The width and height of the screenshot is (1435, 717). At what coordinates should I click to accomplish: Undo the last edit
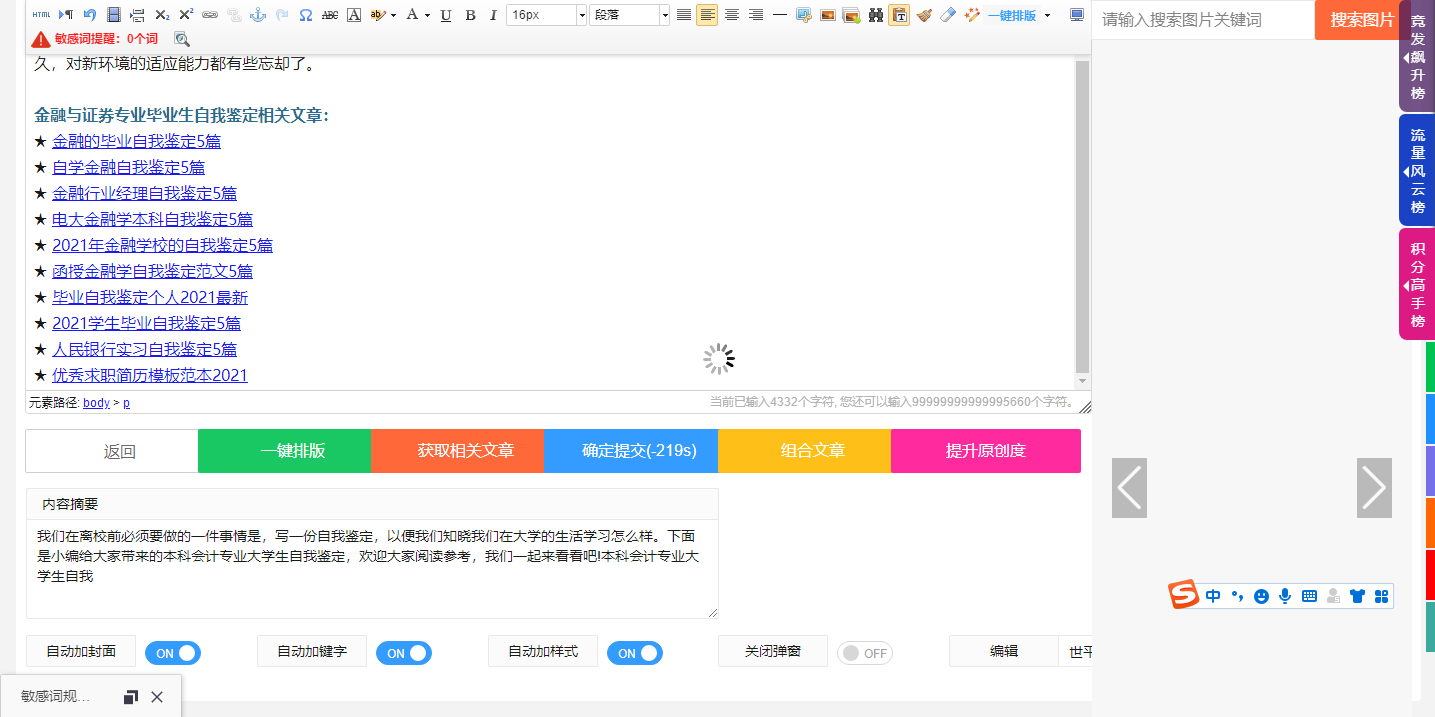[x=89, y=14]
